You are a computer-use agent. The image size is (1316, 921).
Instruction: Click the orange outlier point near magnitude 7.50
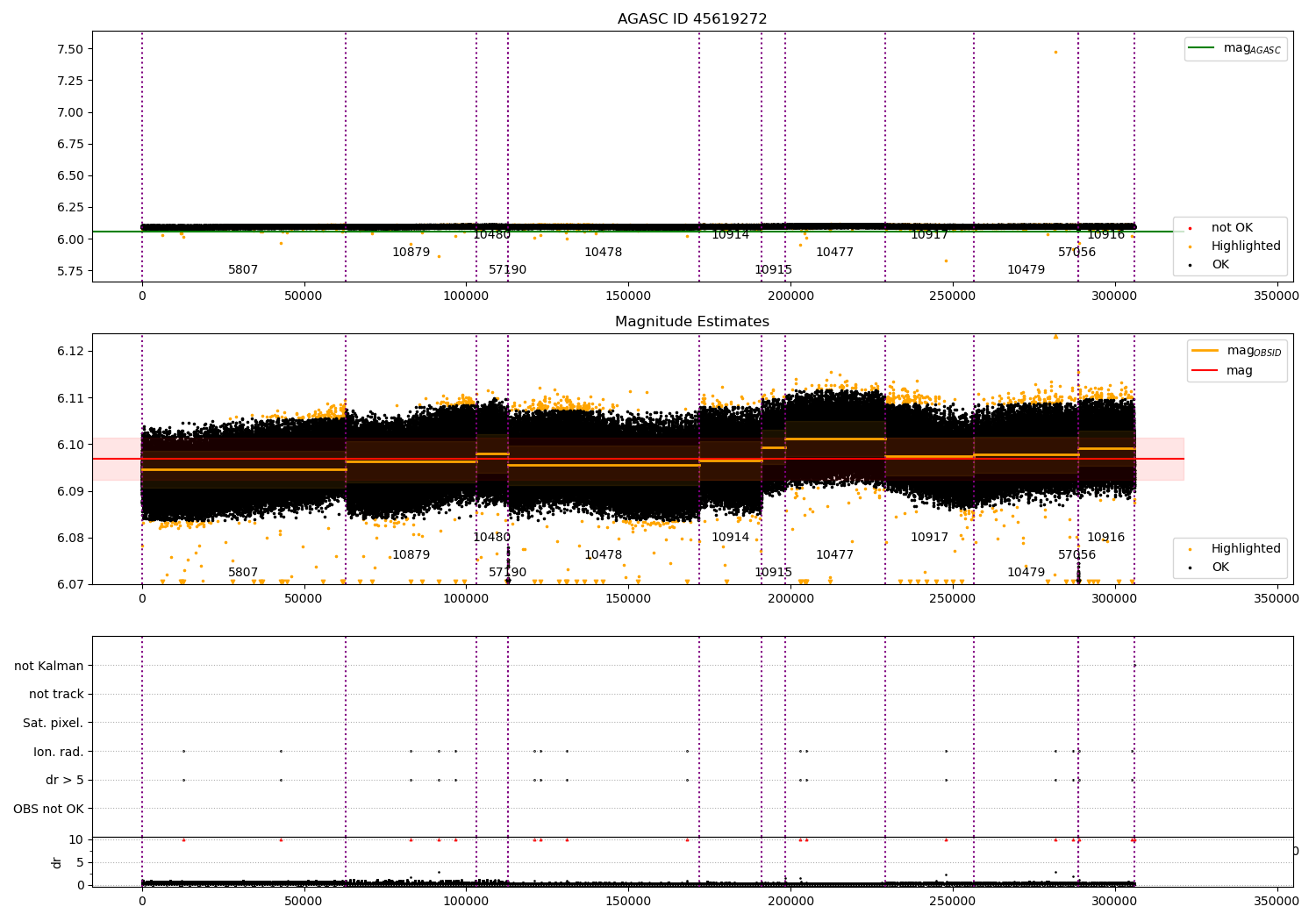[1055, 52]
